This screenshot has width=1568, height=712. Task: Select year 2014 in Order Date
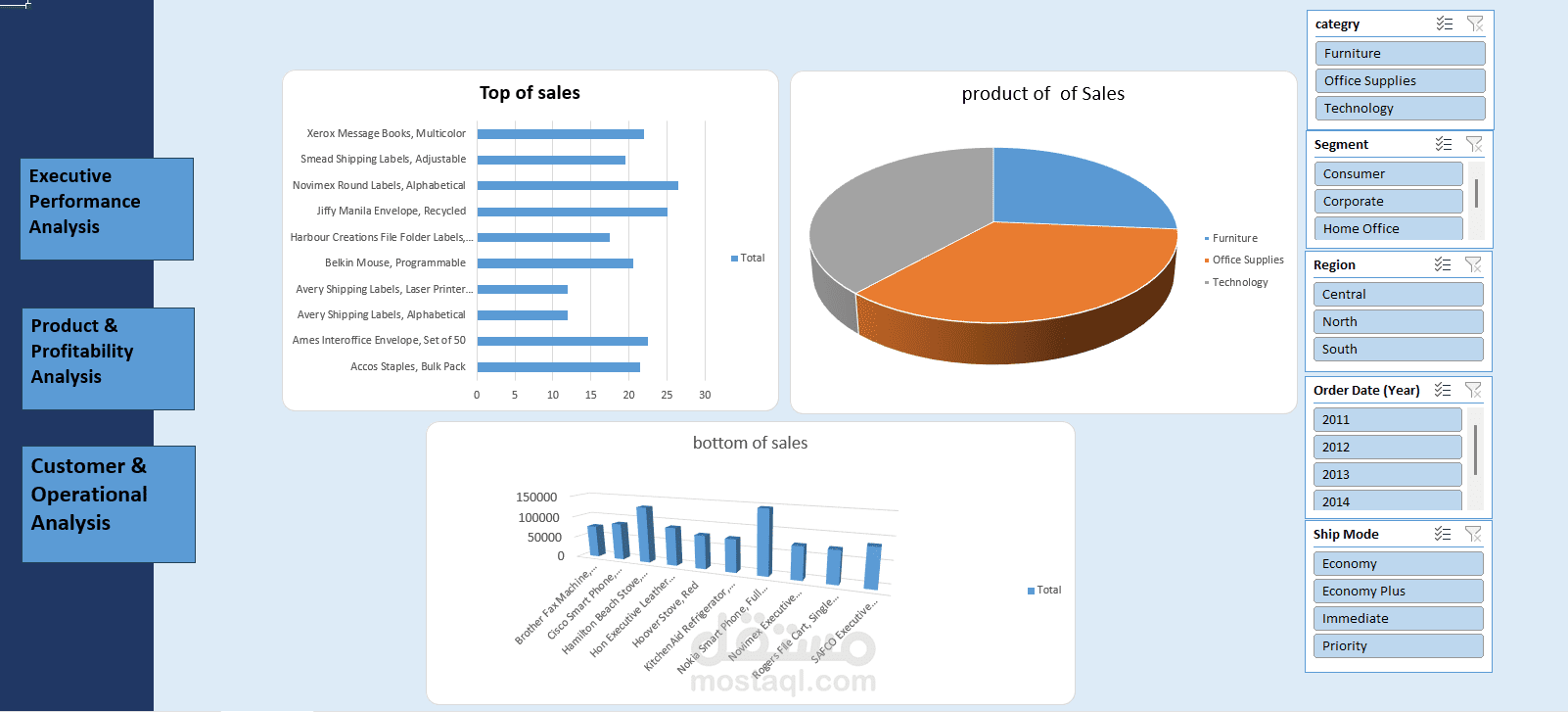coord(1387,500)
